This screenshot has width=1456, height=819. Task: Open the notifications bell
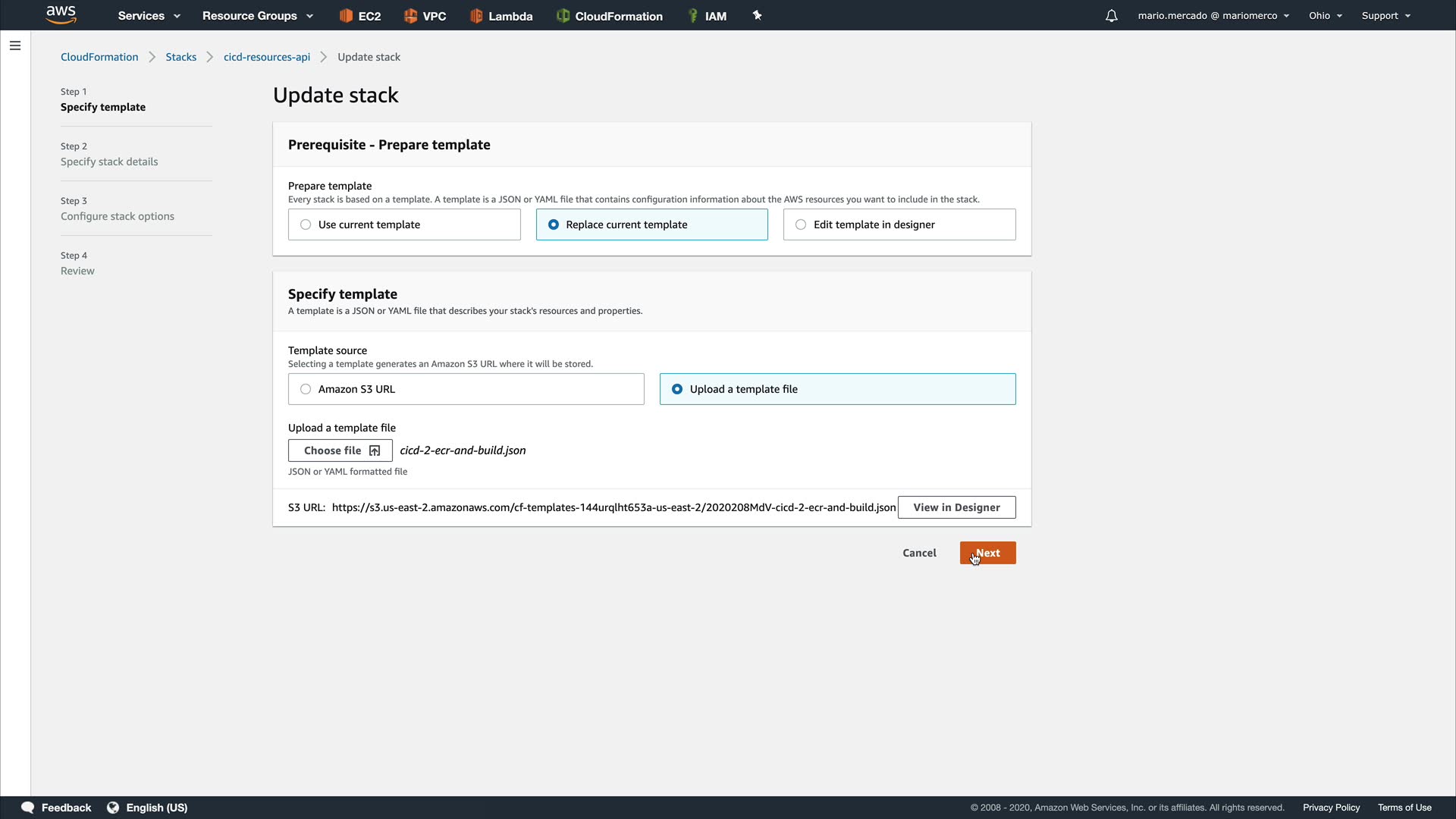point(1111,16)
